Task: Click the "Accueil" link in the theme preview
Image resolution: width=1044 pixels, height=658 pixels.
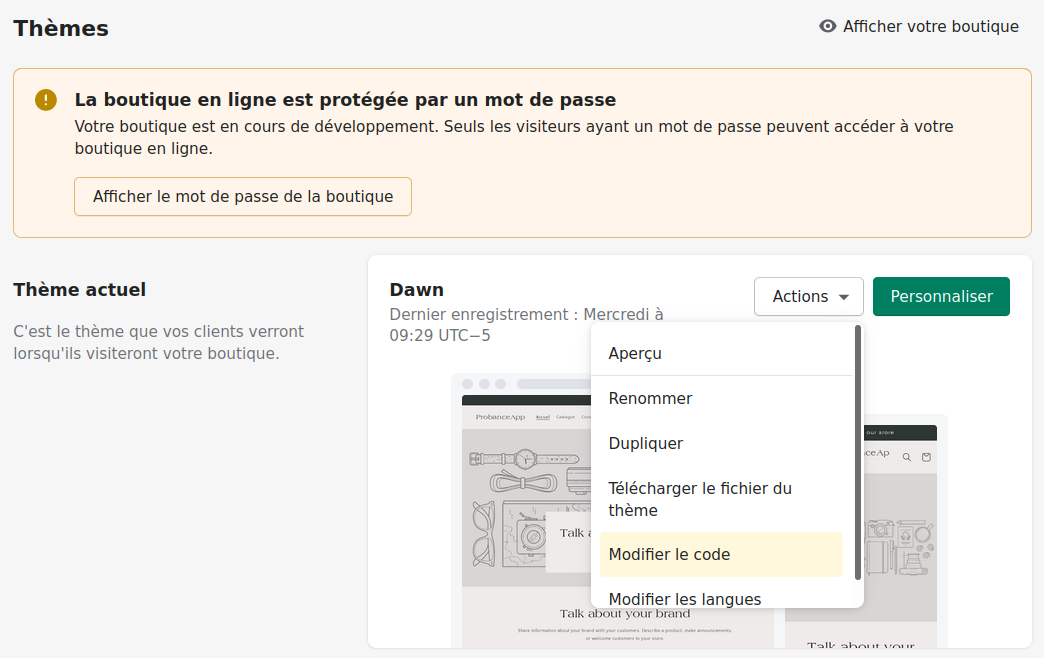Action: pyautogui.click(x=541, y=417)
